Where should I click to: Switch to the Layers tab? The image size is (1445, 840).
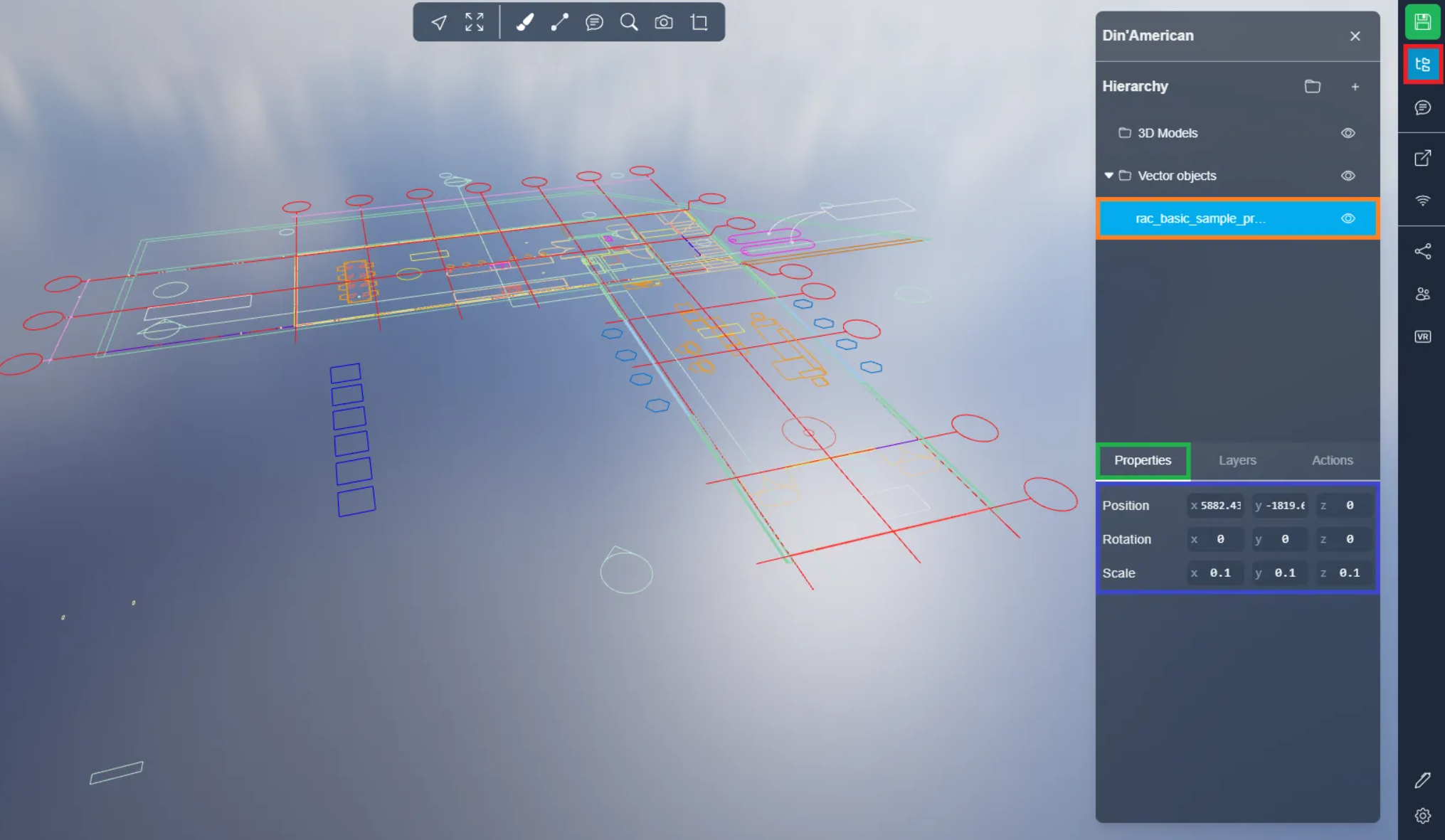1237,460
